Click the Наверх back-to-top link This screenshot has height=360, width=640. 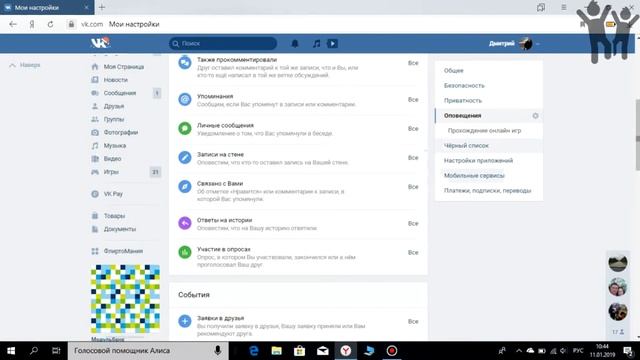click(x=25, y=65)
